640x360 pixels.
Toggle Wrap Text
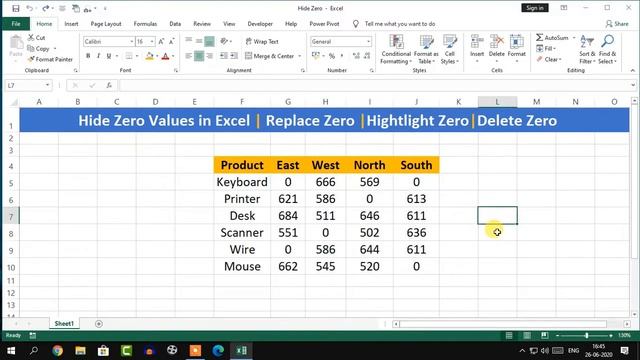click(x=262, y=42)
